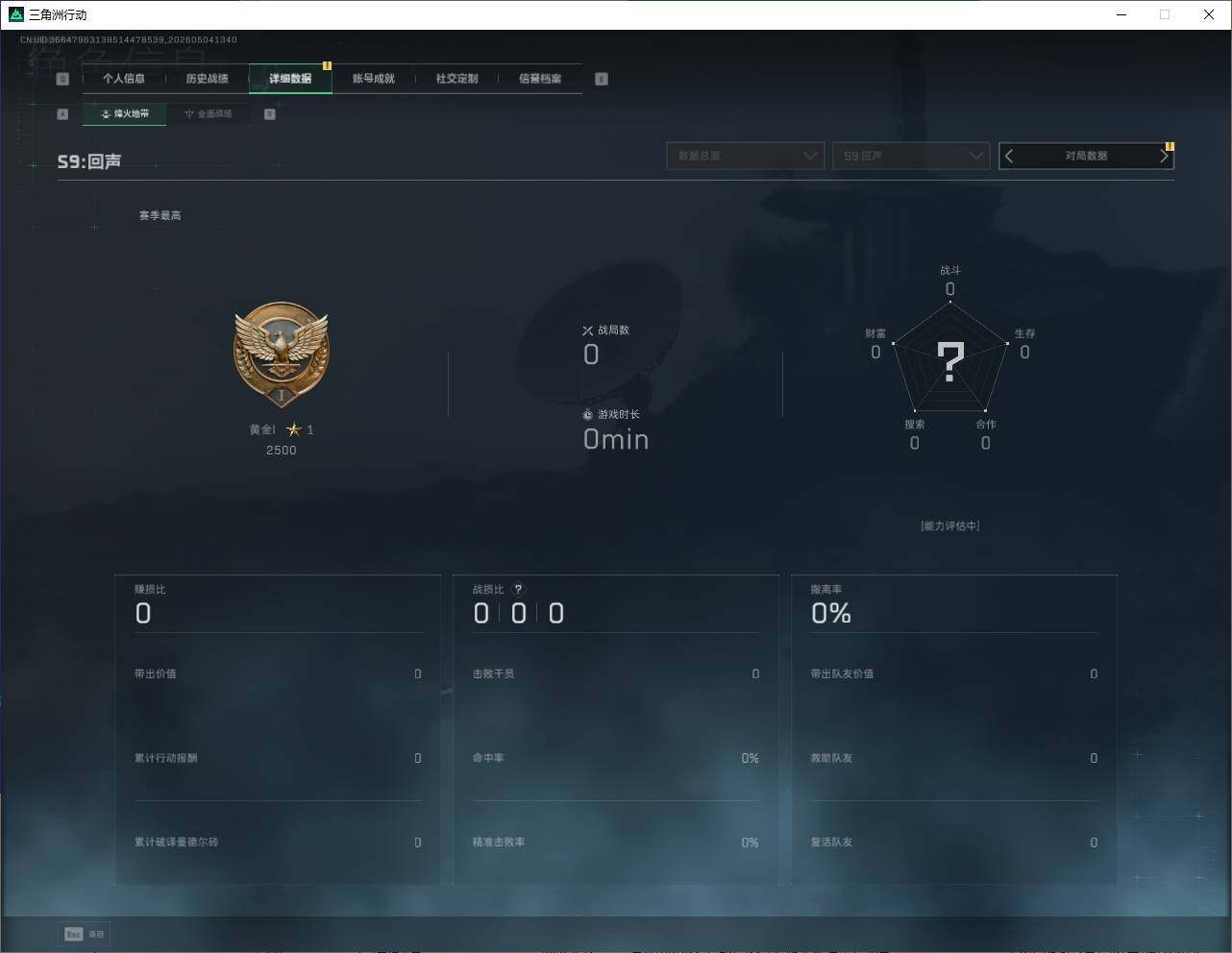Expand the 数据总览 dropdown
This screenshot has height=953, width=1232.
(746, 156)
